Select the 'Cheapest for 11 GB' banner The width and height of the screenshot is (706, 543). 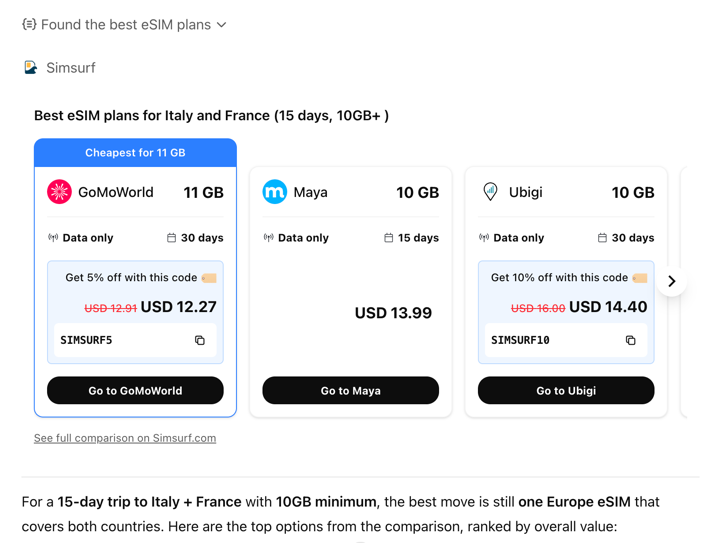[135, 153]
